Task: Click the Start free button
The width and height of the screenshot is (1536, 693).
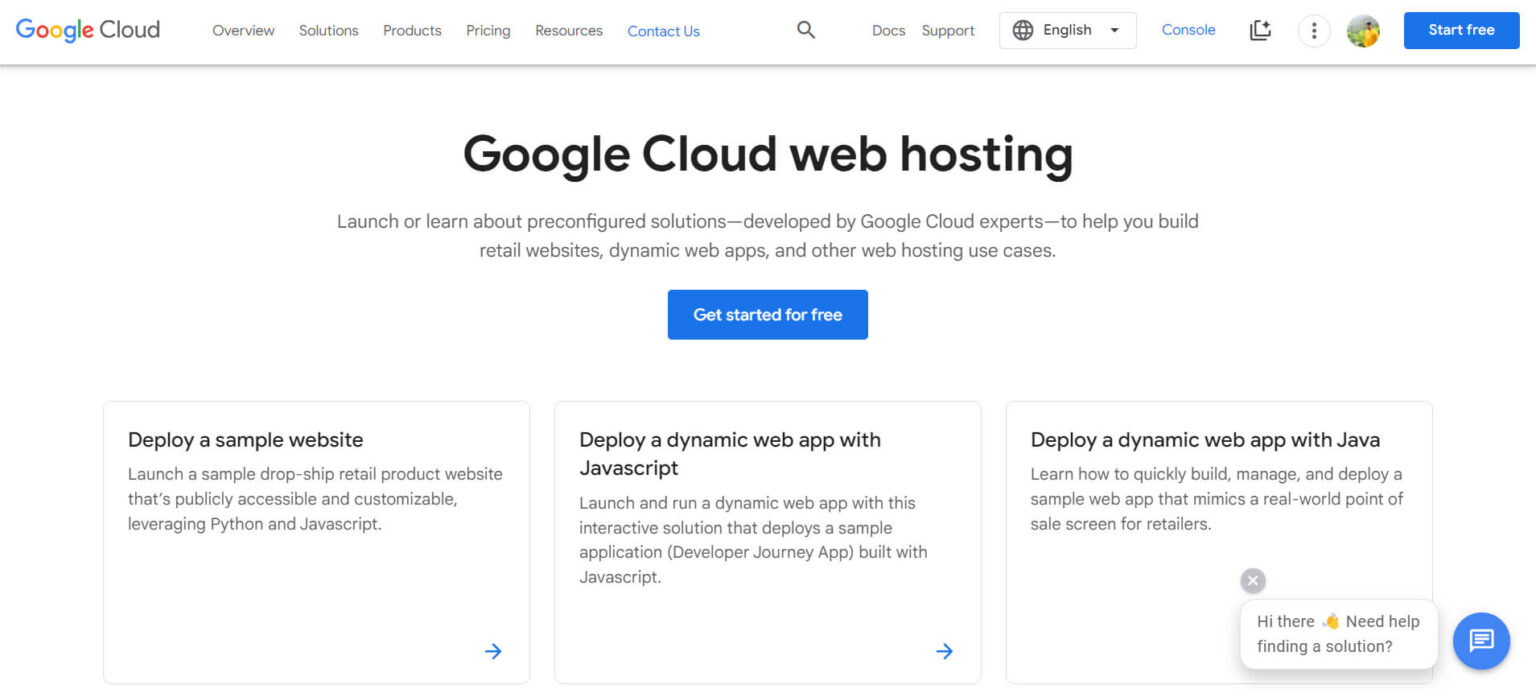Action: 1461,30
